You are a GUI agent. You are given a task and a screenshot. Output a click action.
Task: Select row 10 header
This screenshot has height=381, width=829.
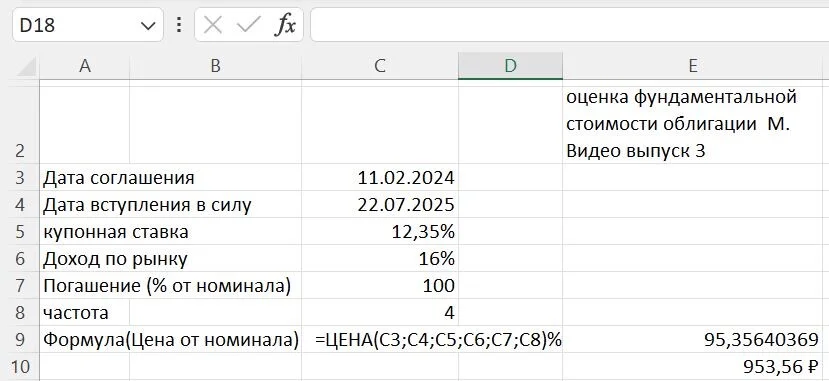click(x=20, y=366)
